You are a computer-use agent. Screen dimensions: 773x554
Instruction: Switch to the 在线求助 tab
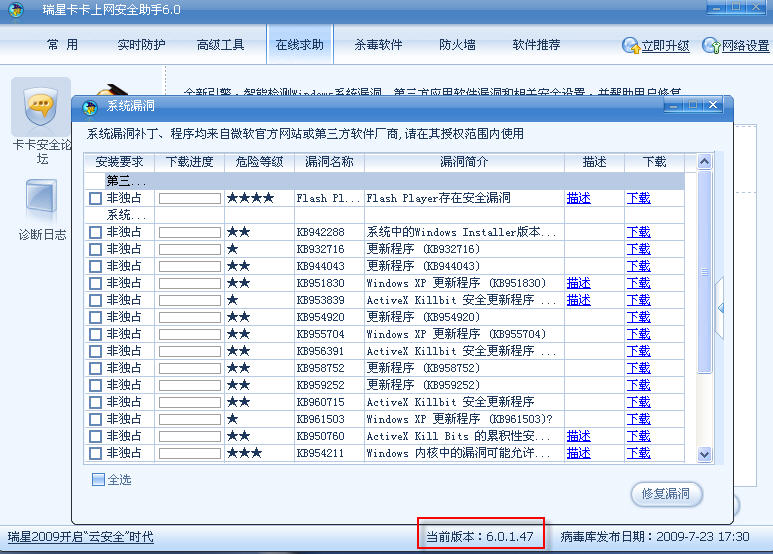tap(300, 45)
